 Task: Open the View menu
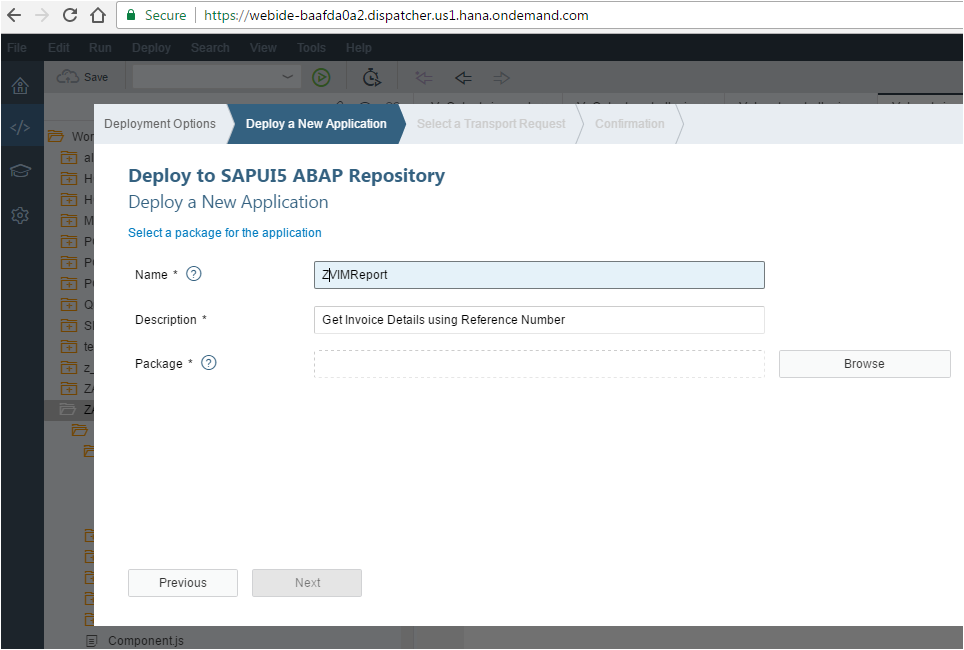pyautogui.click(x=263, y=48)
